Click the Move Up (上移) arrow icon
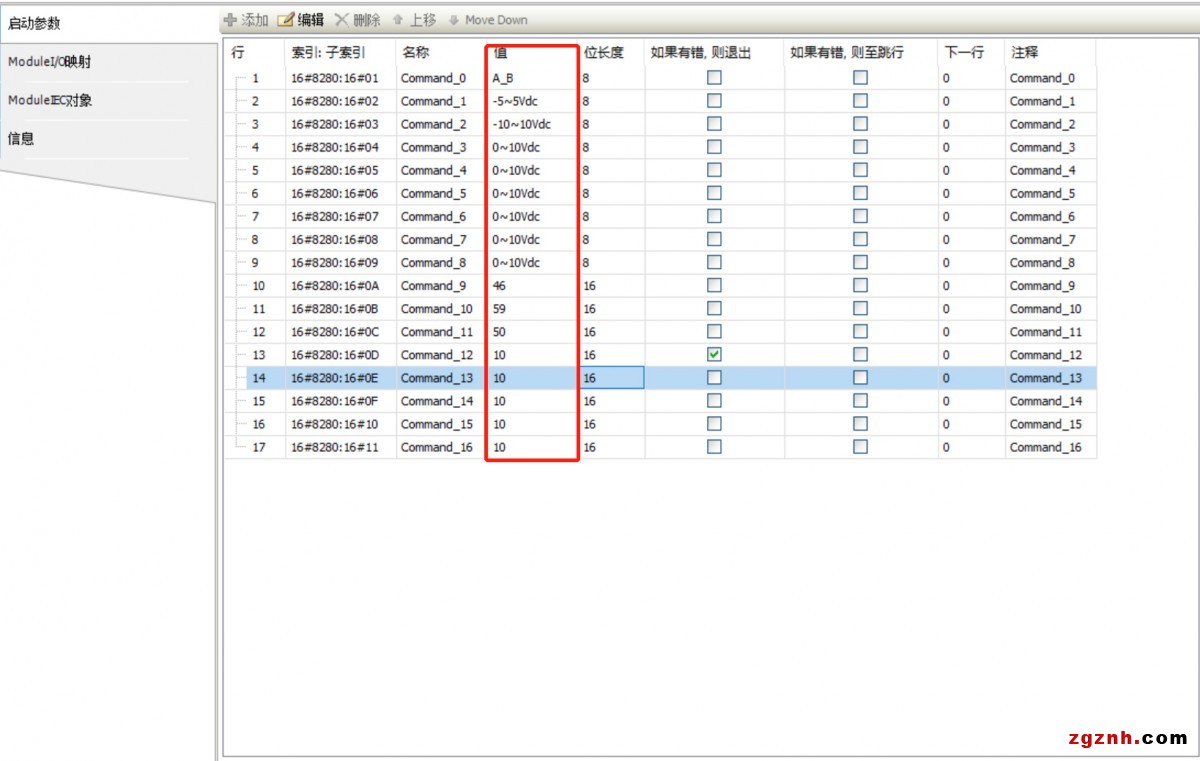This screenshot has height=761, width=1200. coord(397,20)
